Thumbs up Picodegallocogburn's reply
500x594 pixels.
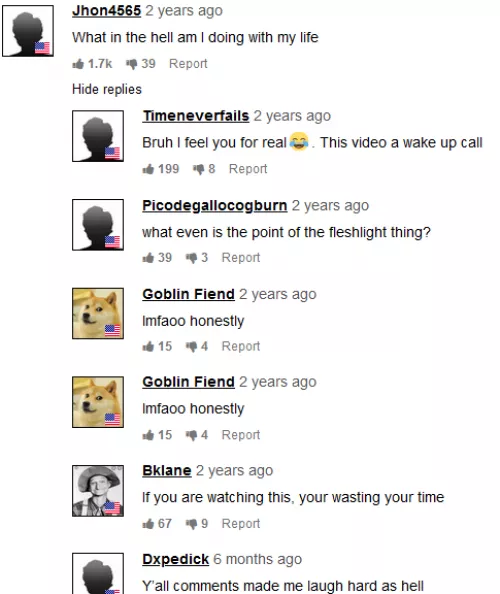coord(148,258)
